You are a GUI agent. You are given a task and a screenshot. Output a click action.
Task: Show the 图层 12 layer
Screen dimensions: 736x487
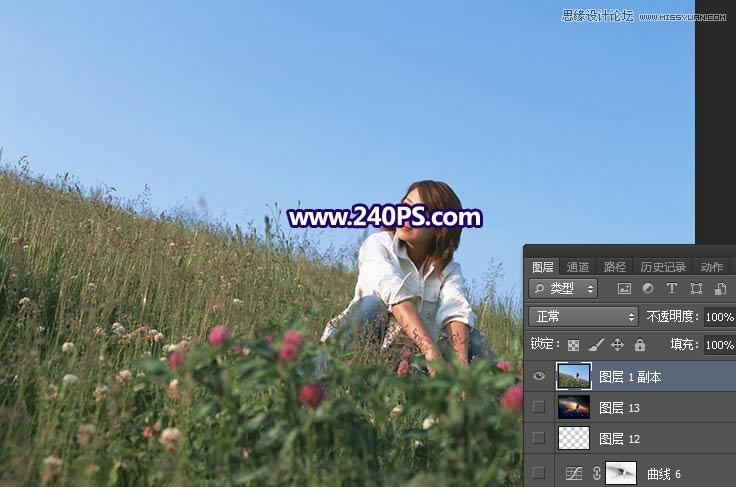[539, 438]
